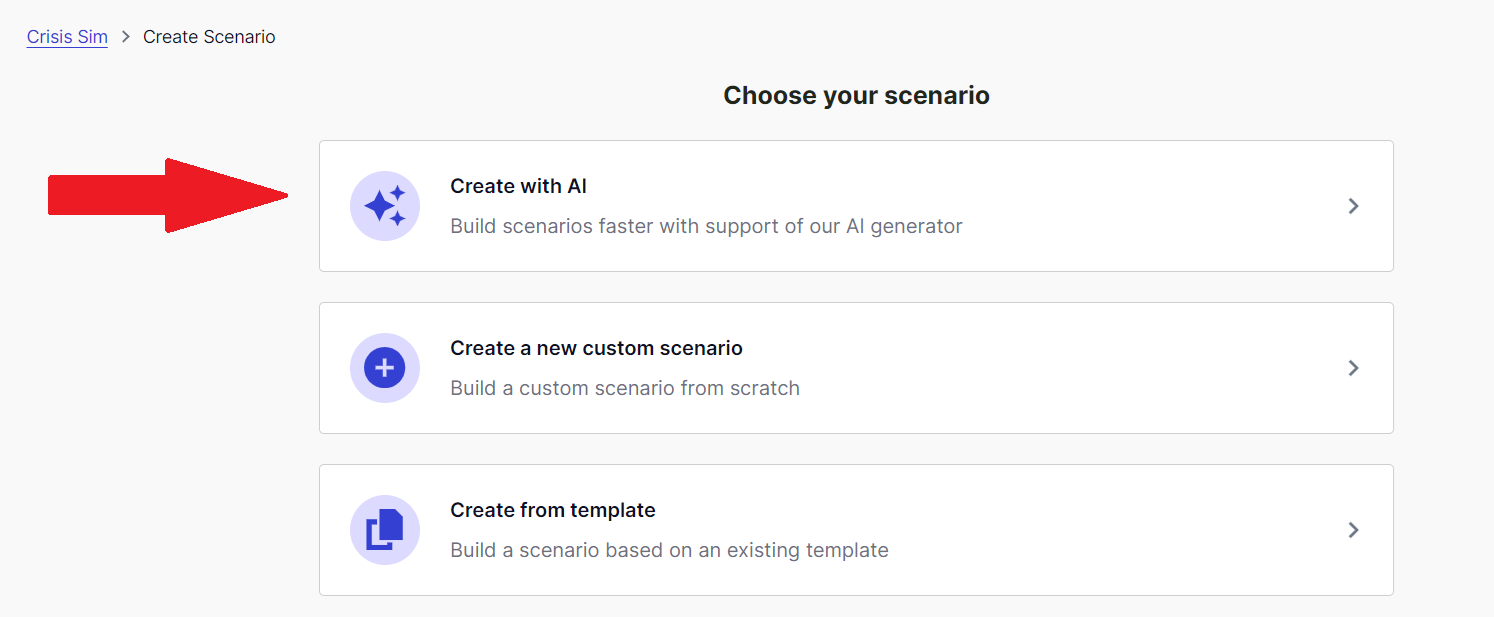The image size is (1494, 617).
Task: Click "Build a scenario based on an existing template"
Action: click(669, 550)
